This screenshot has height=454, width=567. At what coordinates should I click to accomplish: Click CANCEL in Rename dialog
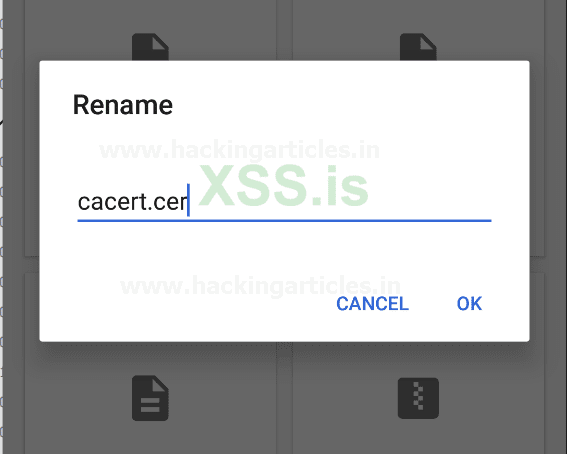point(372,303)
